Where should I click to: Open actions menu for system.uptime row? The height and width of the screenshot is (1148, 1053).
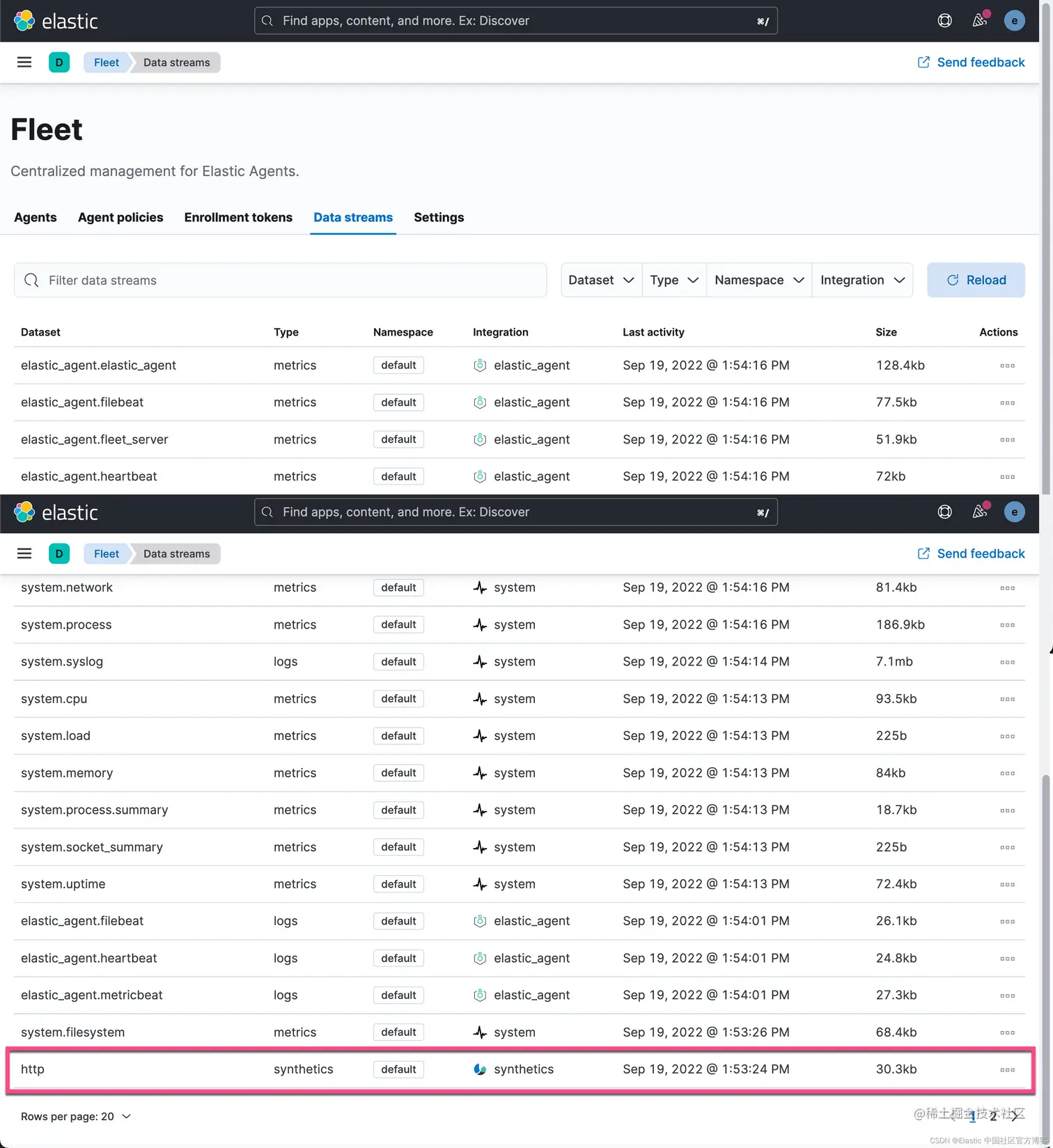click(1007, 884)
